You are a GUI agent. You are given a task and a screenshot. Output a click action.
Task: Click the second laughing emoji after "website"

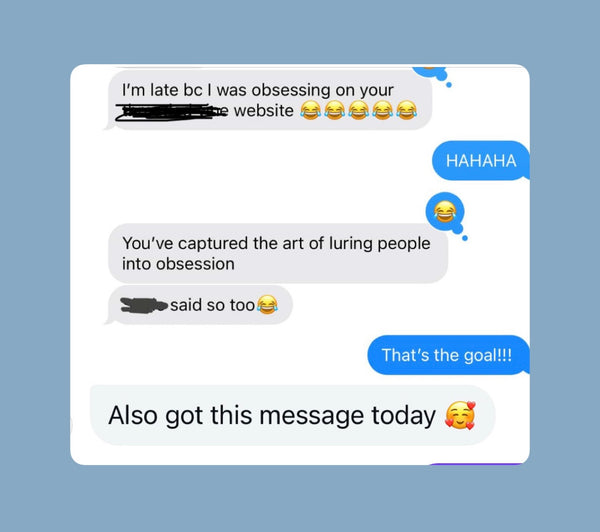334,111
